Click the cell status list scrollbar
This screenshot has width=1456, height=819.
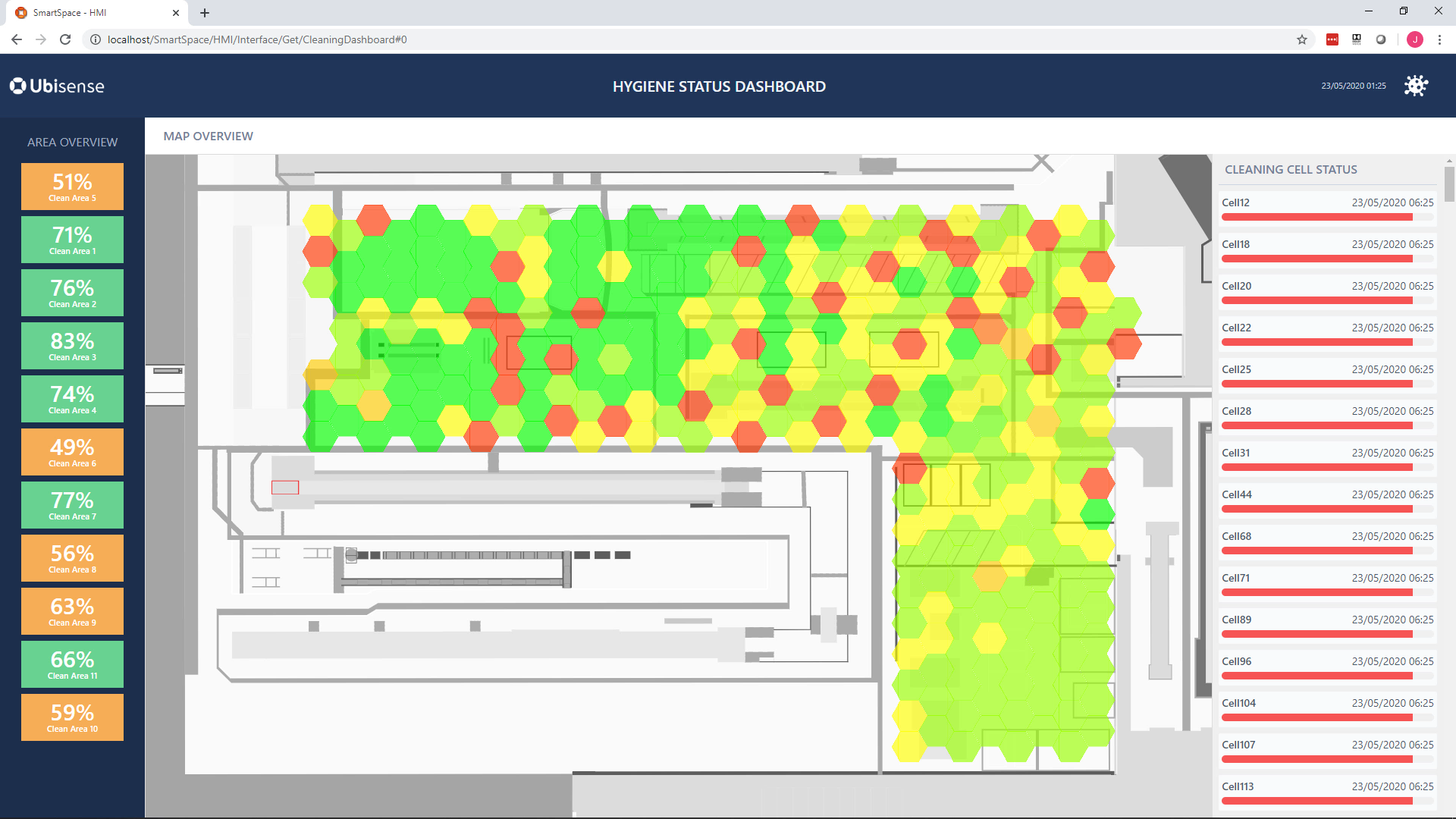[x=1449, y=184]
